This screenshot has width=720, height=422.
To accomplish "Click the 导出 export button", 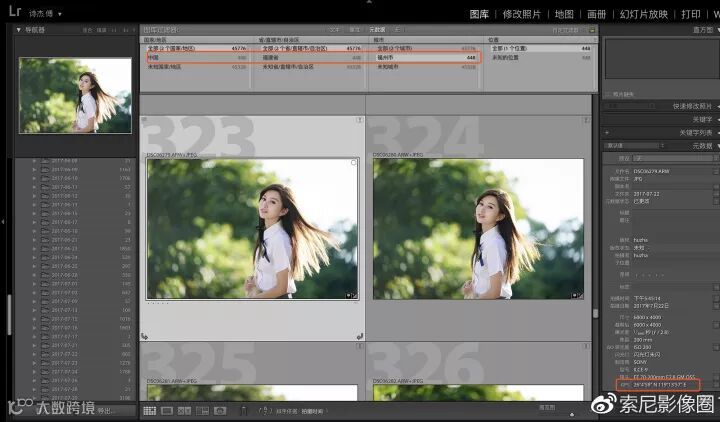I will (106, 411).
